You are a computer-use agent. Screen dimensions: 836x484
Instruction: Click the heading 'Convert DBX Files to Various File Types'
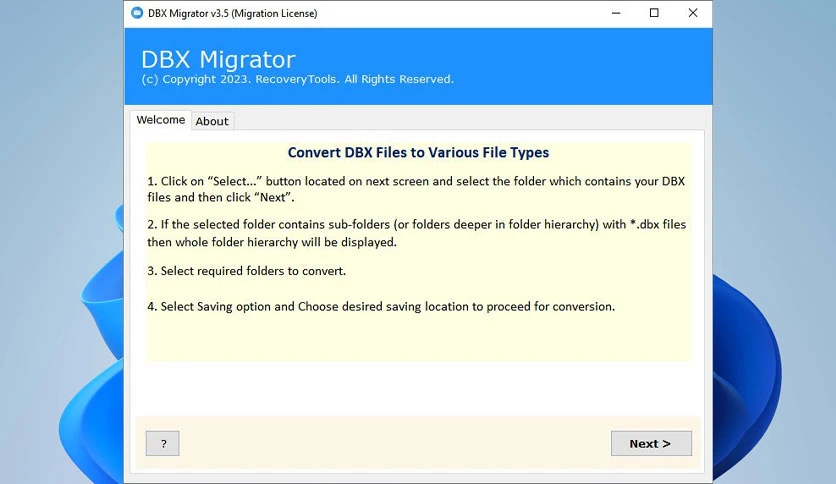(x=418, y=152)
